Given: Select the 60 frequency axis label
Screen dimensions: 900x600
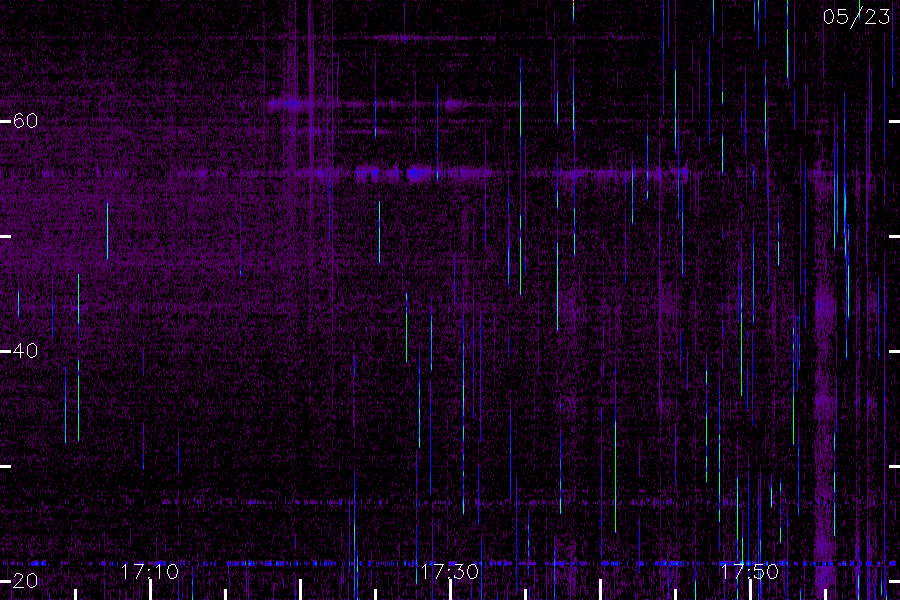Looking at the screenshot, I should click(x=25, y=121).
